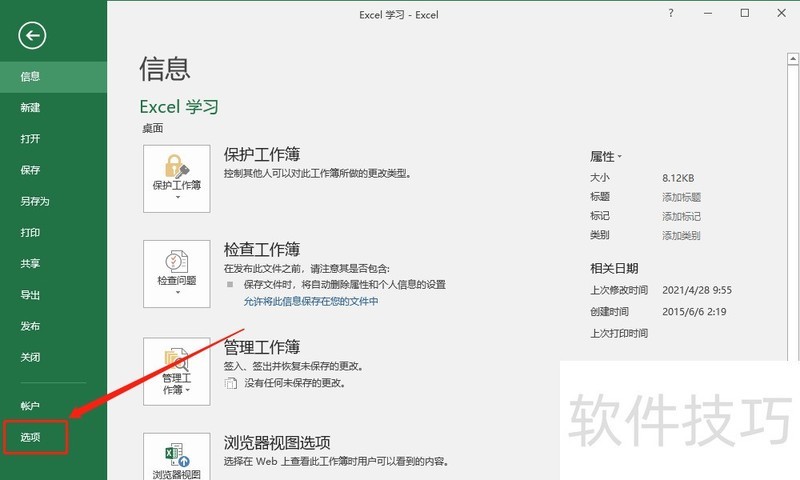Select 新建 from the sidebar

tap(31, 107)
